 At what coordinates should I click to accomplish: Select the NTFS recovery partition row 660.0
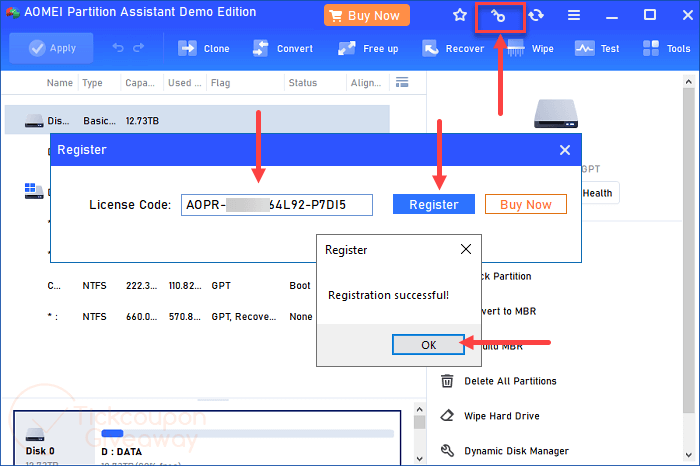pos(180,316)
